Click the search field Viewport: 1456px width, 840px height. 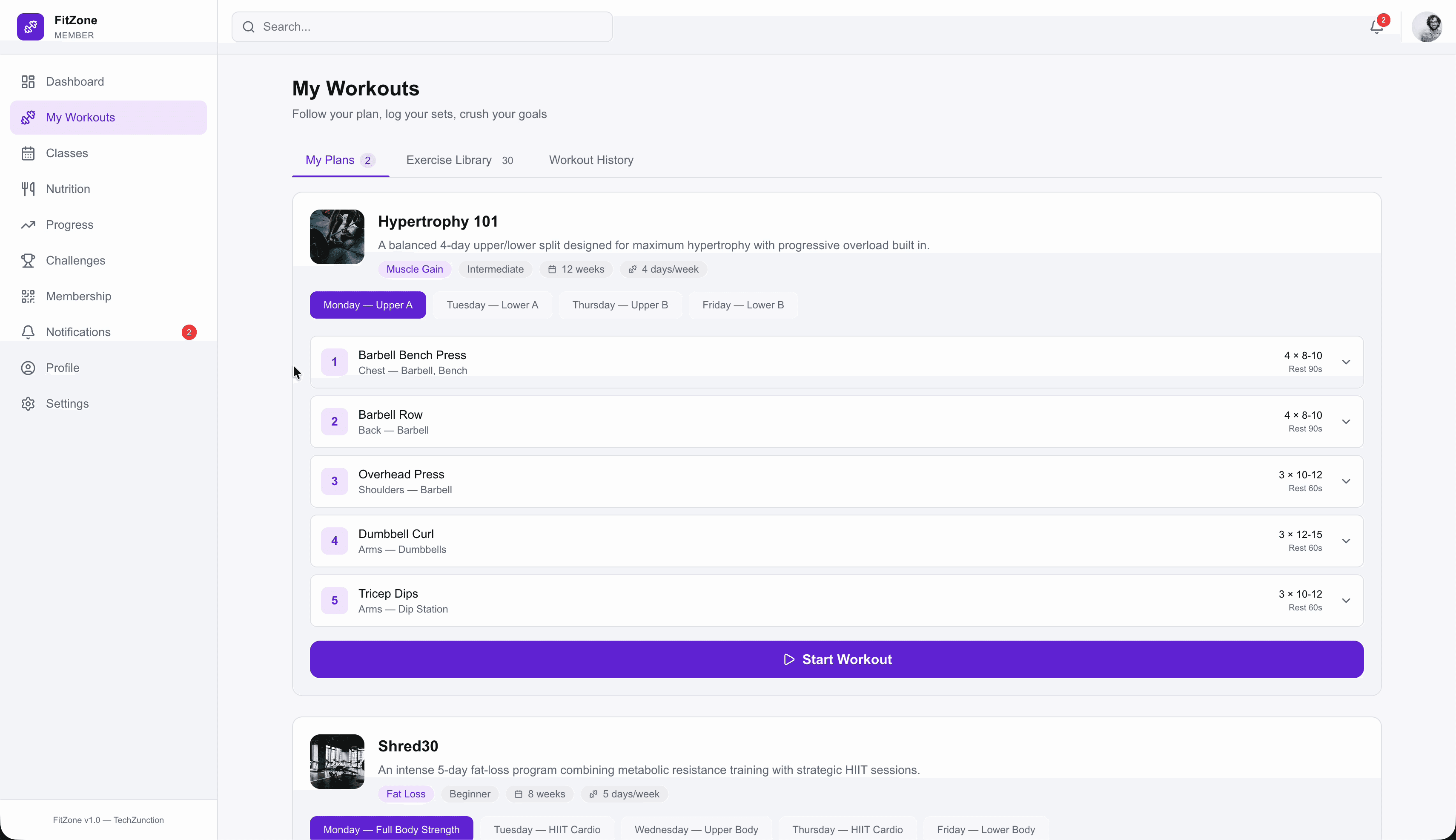421,26
